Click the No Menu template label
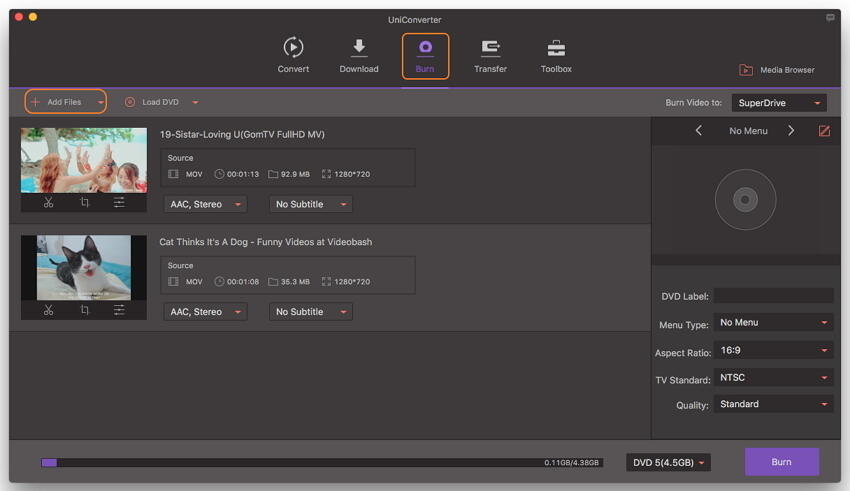Image resolution: width=850 pixels, height=491 pixels. click(748, 131)
